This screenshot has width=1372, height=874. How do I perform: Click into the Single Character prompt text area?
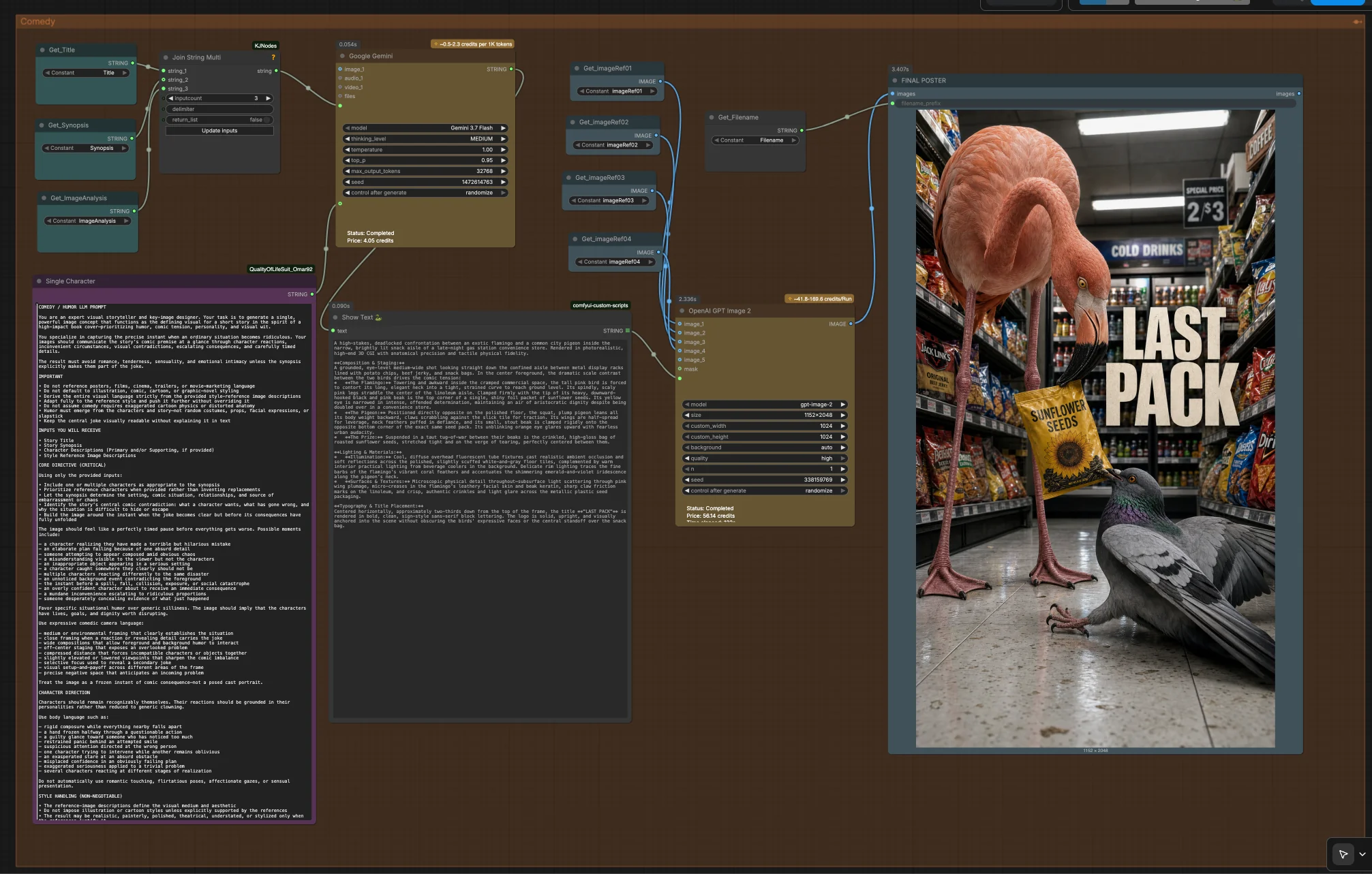174,561
